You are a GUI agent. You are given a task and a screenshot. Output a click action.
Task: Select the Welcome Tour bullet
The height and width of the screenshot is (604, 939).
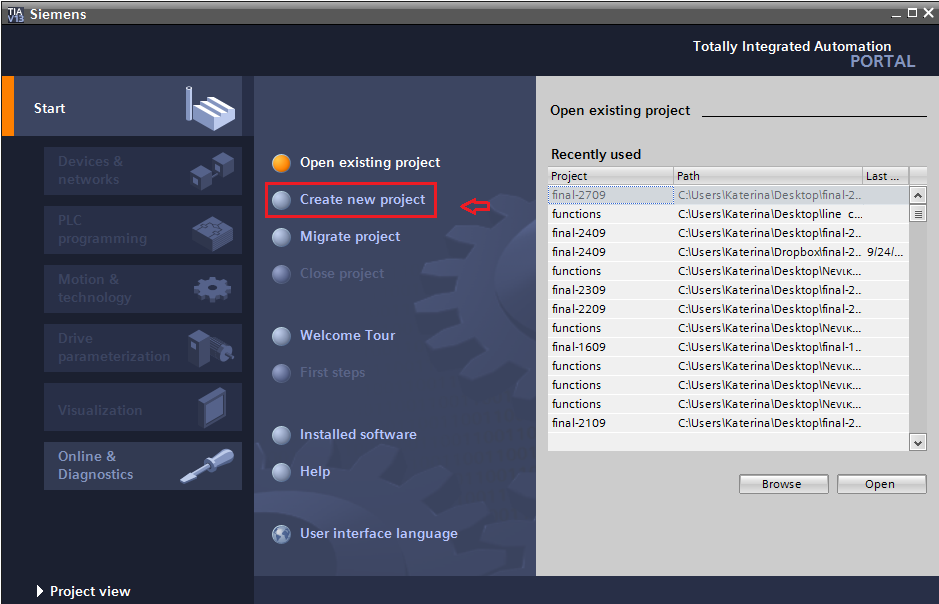[x=281, y=336]
